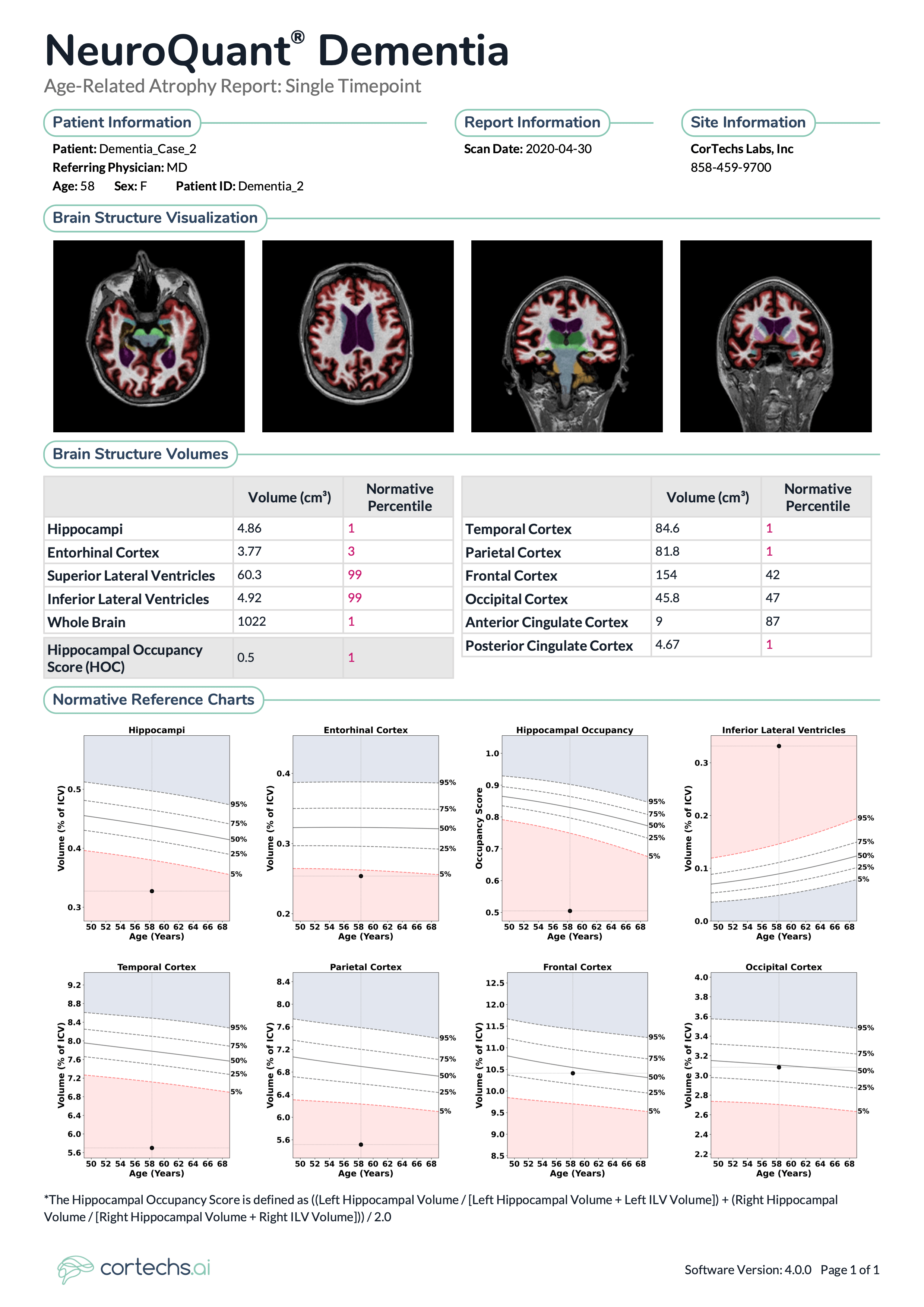
Task: Click Anterior Cingulate Cortex percentile 87
Action: tap(773, 622)
